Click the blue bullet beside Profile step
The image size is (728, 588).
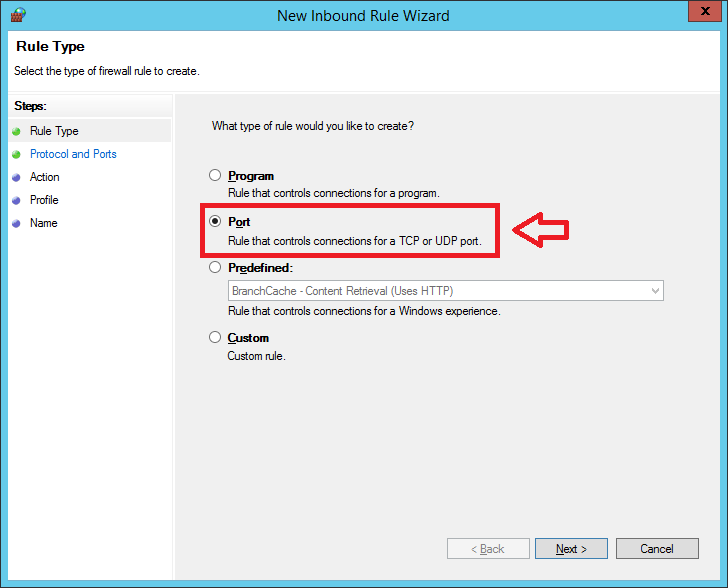tap(17, 200)
